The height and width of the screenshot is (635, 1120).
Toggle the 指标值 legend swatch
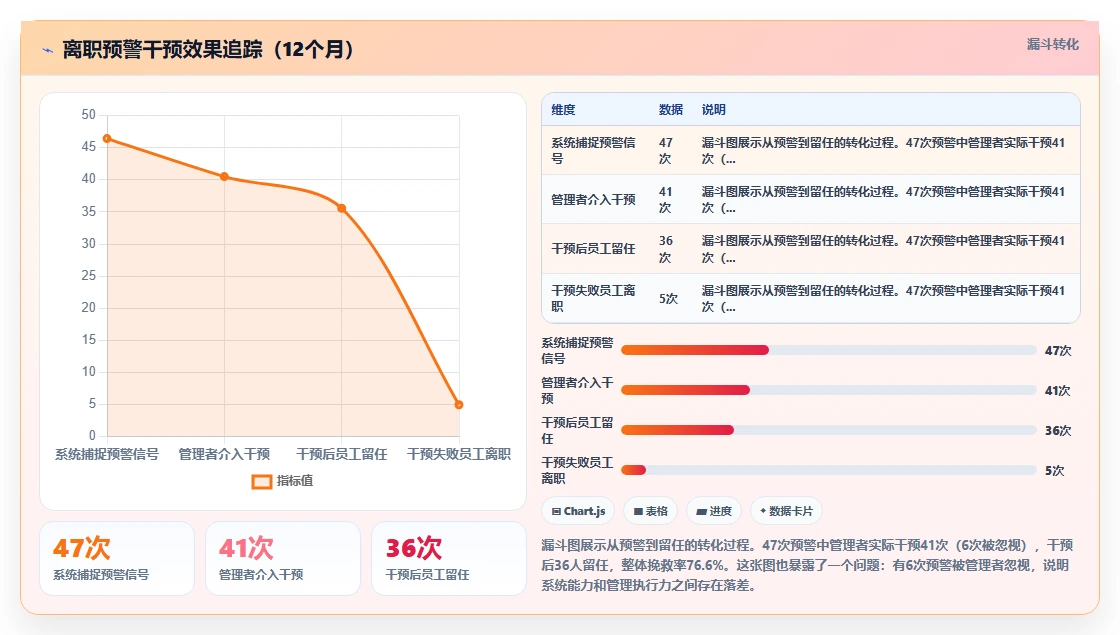coord(261,481)
